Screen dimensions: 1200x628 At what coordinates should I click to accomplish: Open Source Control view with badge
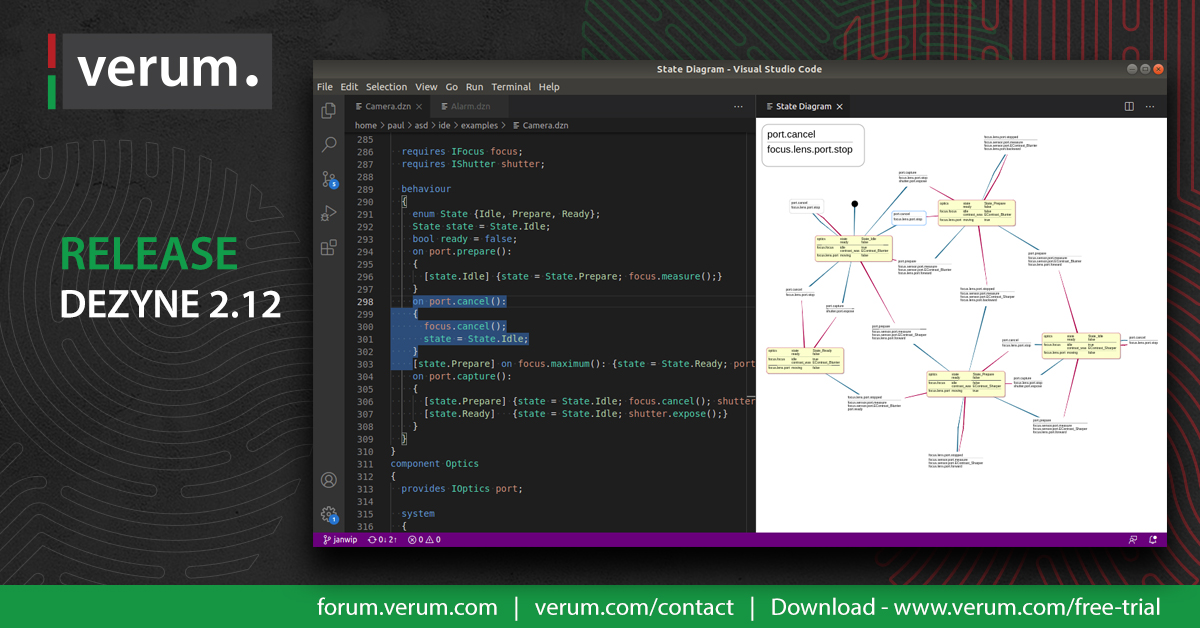click(x=328, y=179)
